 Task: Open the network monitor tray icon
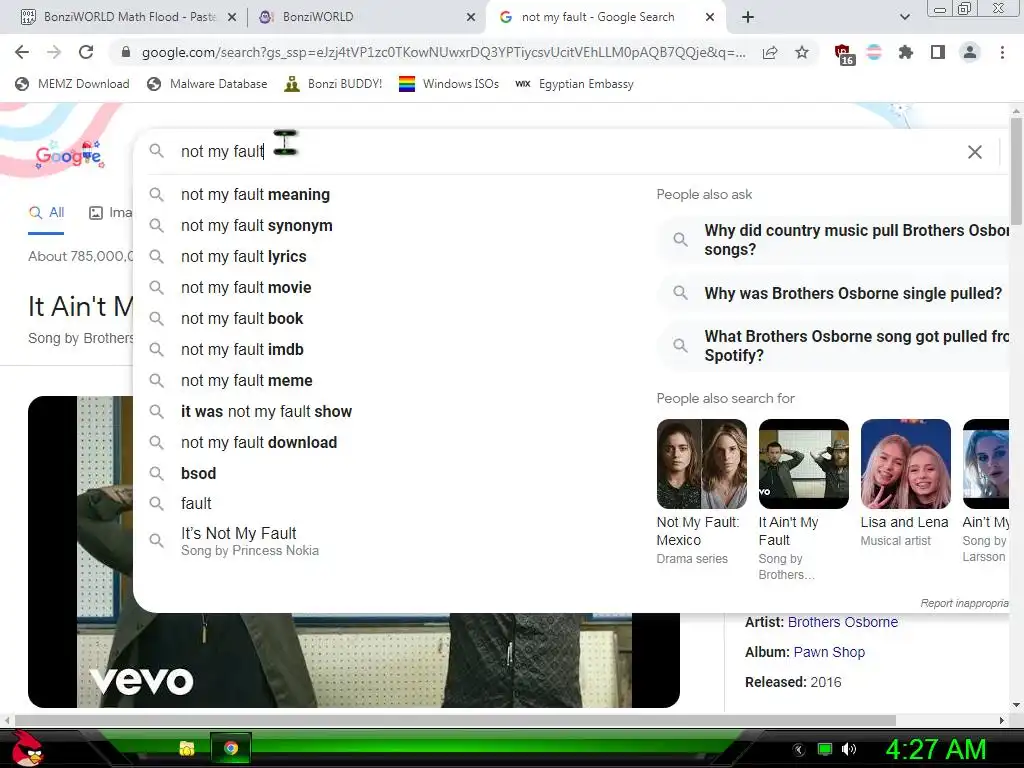[825, 749]
